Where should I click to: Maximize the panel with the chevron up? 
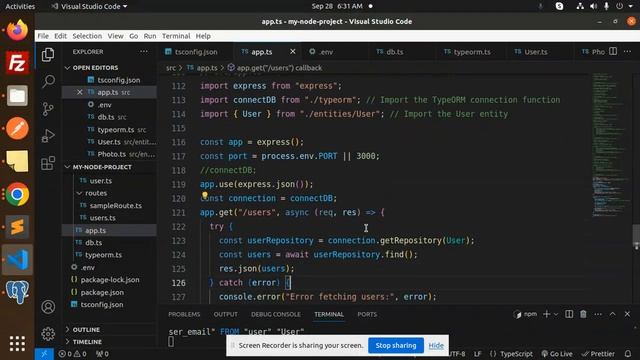[x=613, y=314]
